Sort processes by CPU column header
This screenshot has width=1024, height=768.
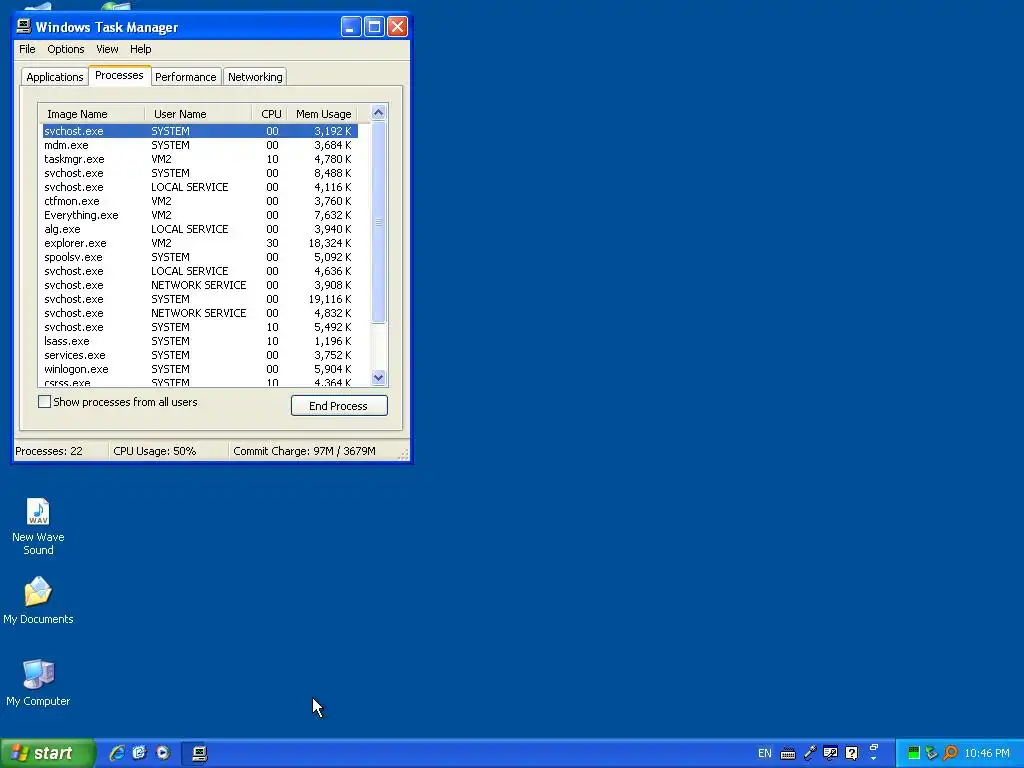(270, 114)
